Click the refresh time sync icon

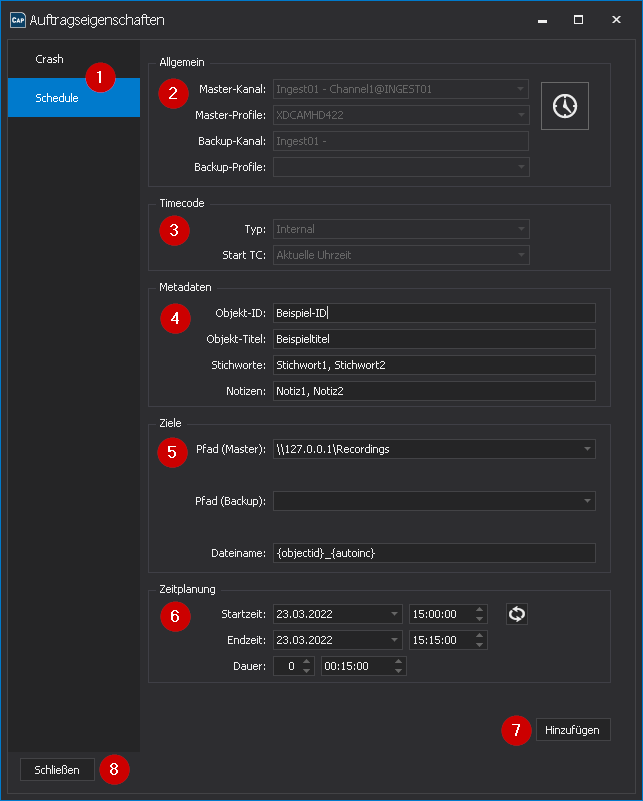pos(516,614)
